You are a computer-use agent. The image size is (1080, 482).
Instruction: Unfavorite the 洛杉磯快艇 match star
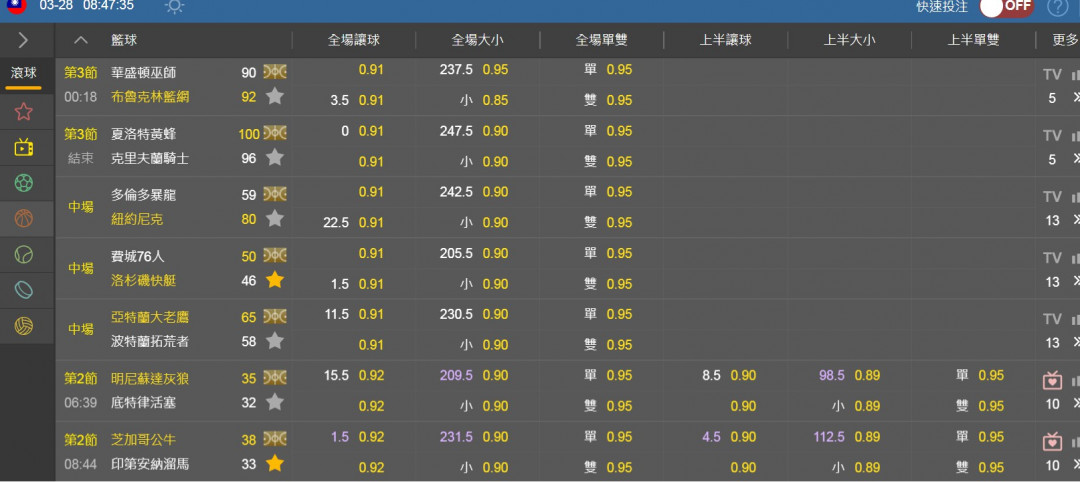click(275, 280)
